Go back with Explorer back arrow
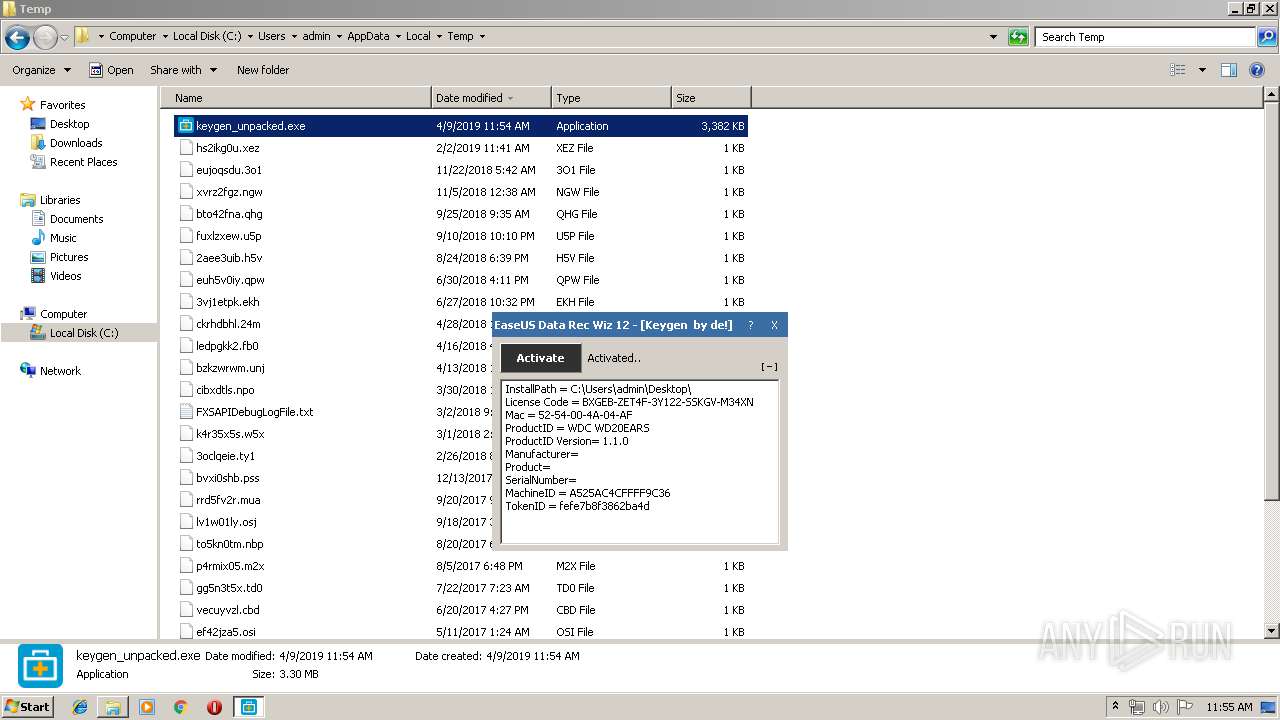1280x720 pixels. coord(17,37)
